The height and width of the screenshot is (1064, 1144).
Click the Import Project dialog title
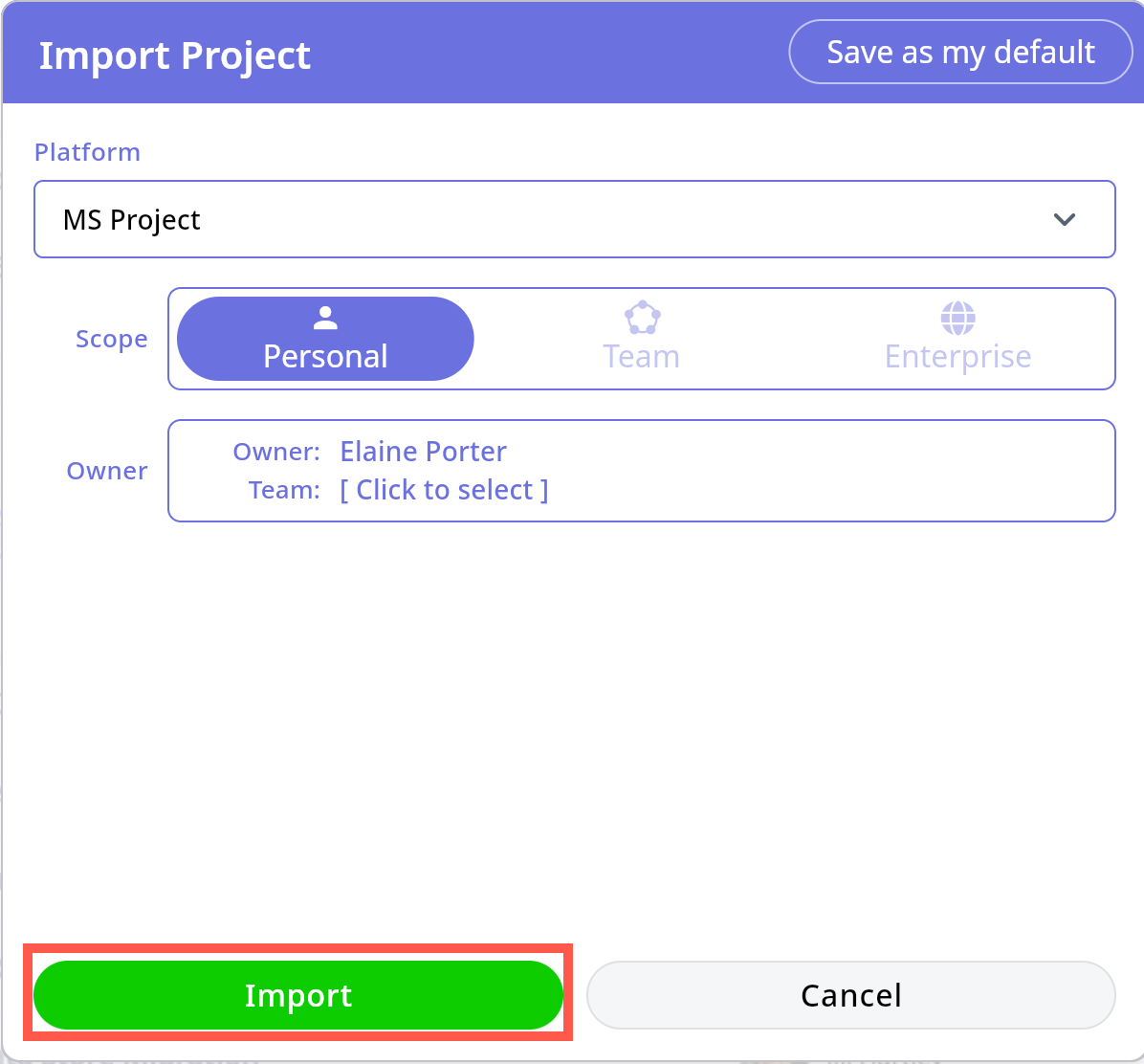coord(175,55)
